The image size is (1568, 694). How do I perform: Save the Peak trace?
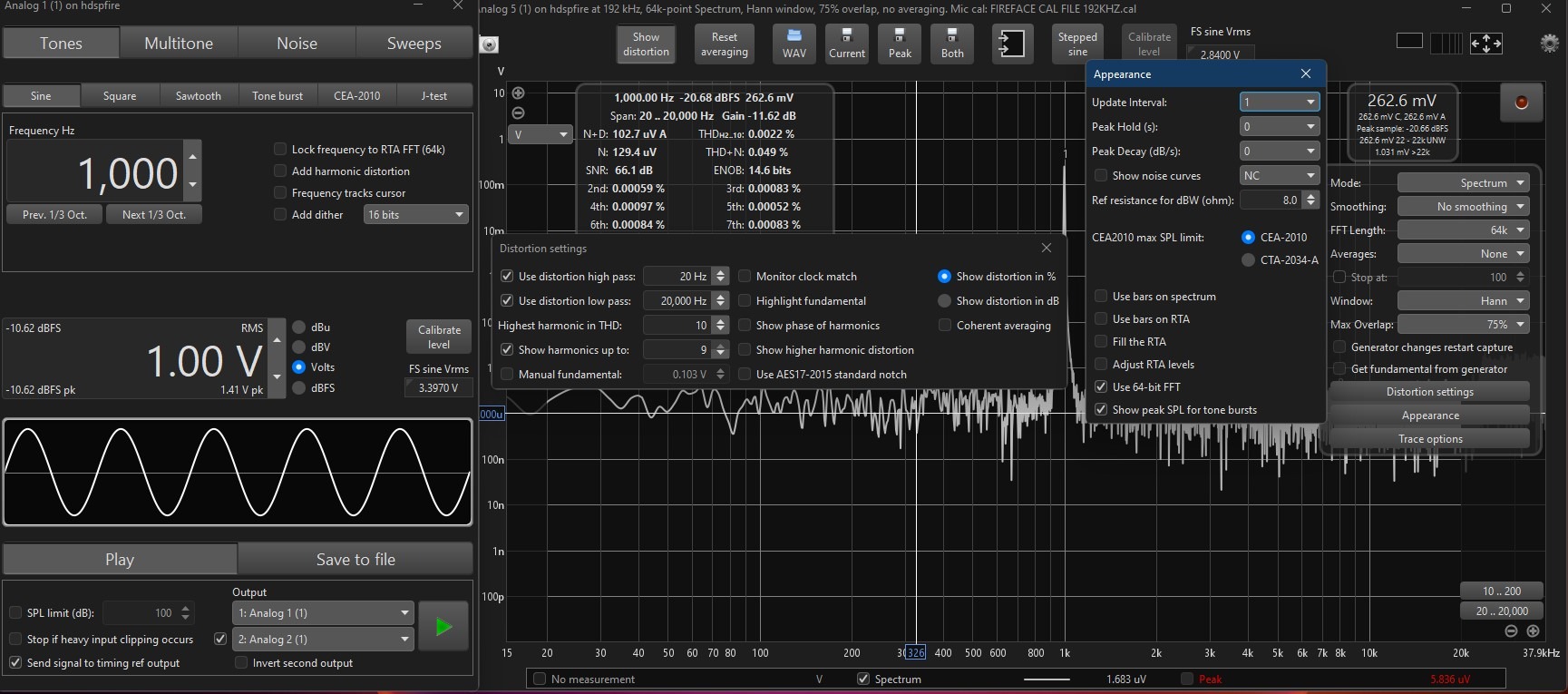pos(900,44)
